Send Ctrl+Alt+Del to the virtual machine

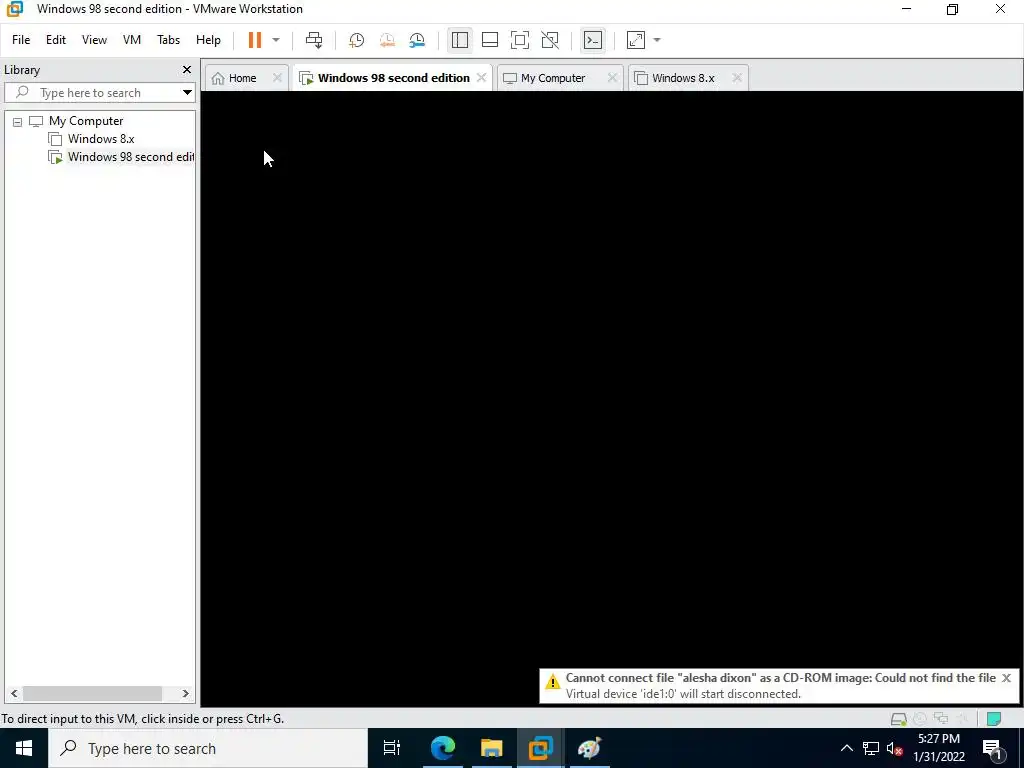tap(314, 40)
